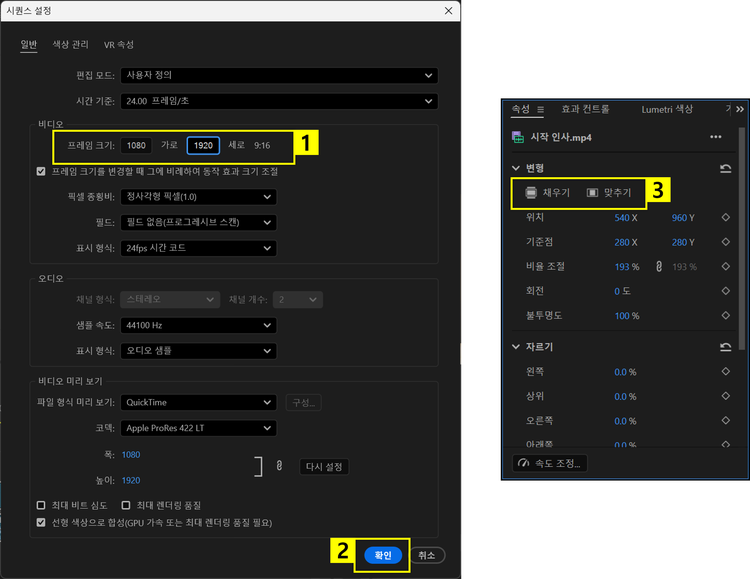Click the 시작 인사.mp4 clip icon
This screenshot has width=750, height=579.
518,137
